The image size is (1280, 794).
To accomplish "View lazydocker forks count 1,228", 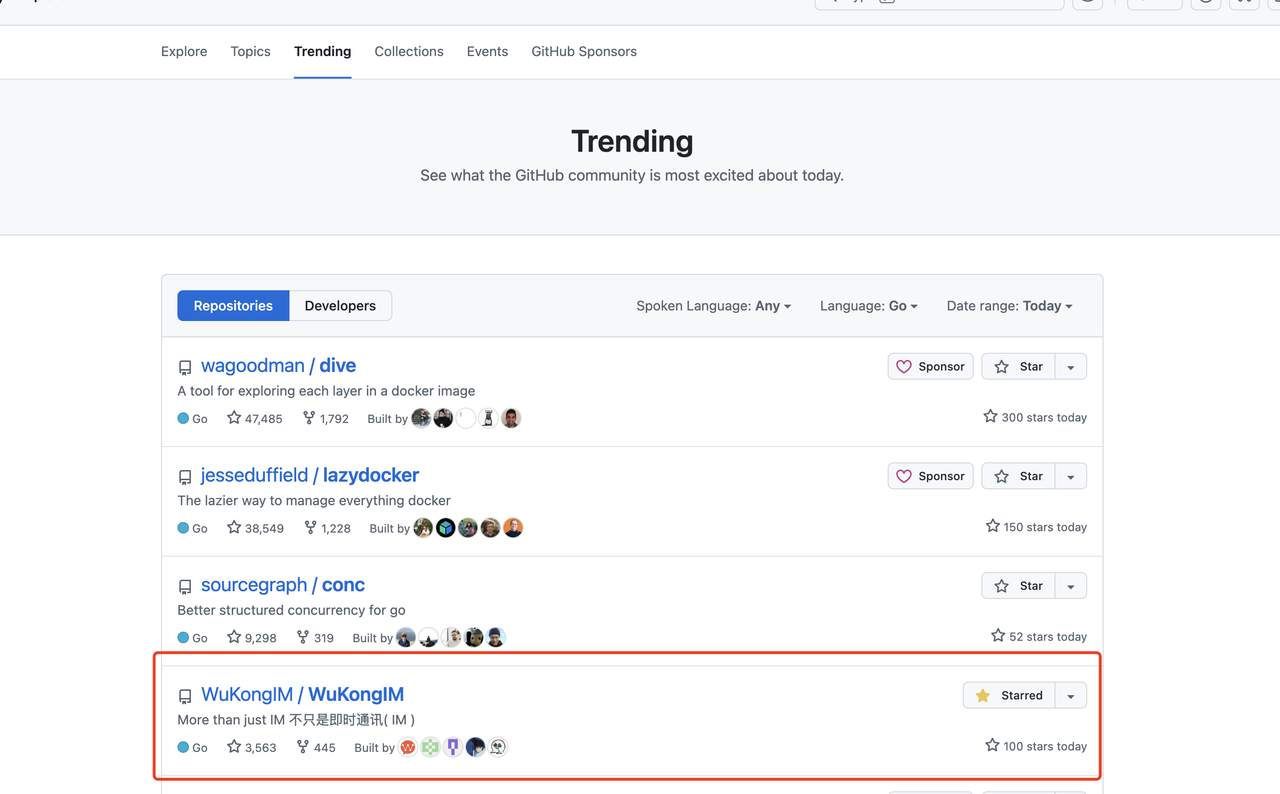I will coord(327,528).
